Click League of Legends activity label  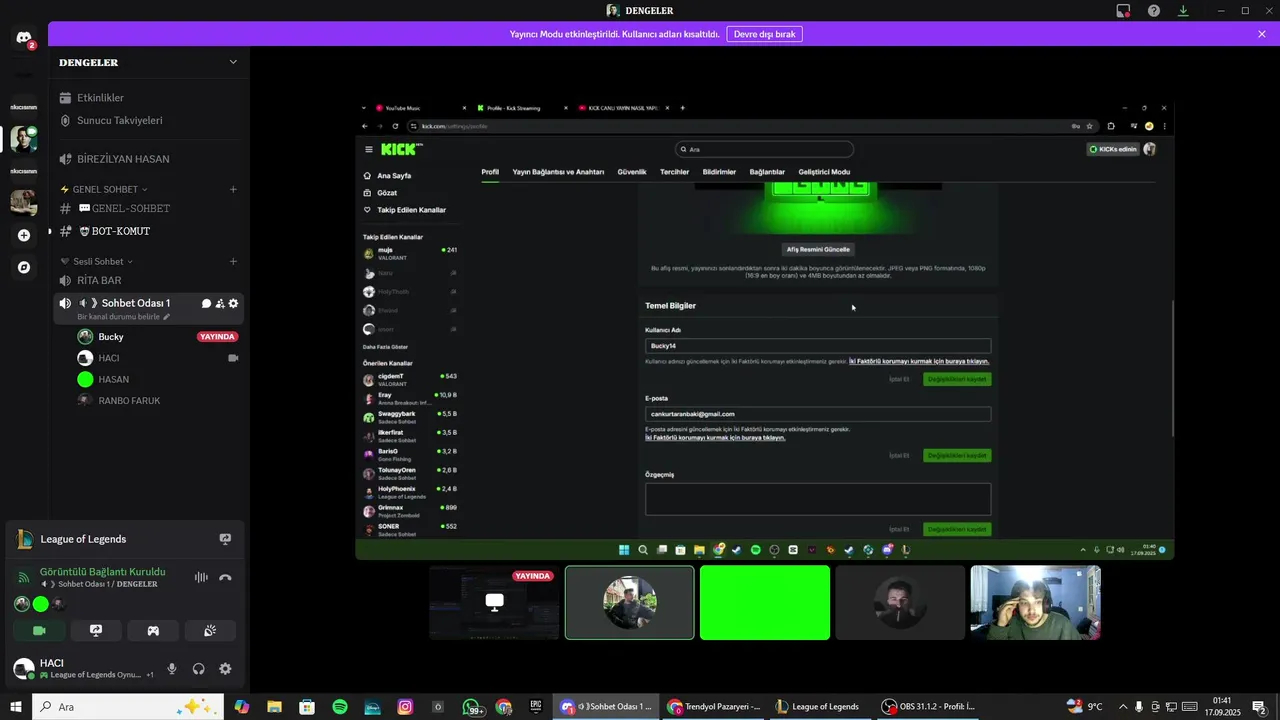coord(83,539)
